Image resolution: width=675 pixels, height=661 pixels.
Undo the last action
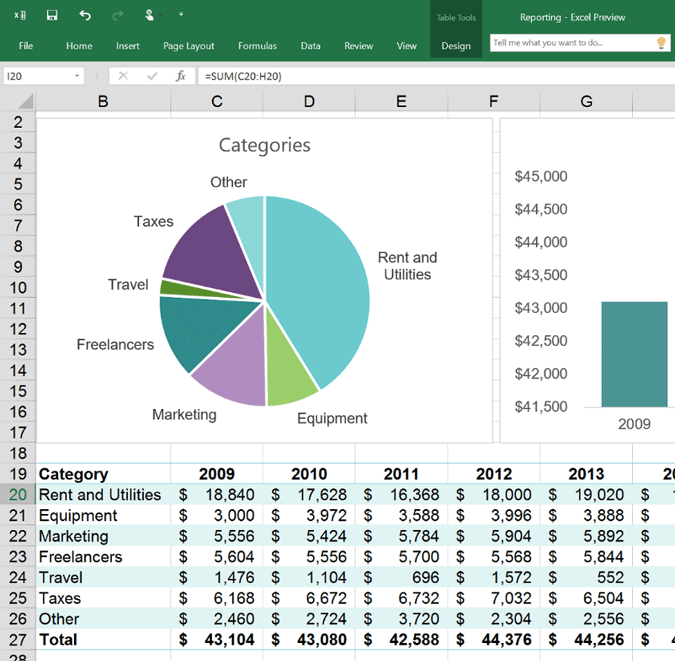pyautogui.click(x=85, y=16)
